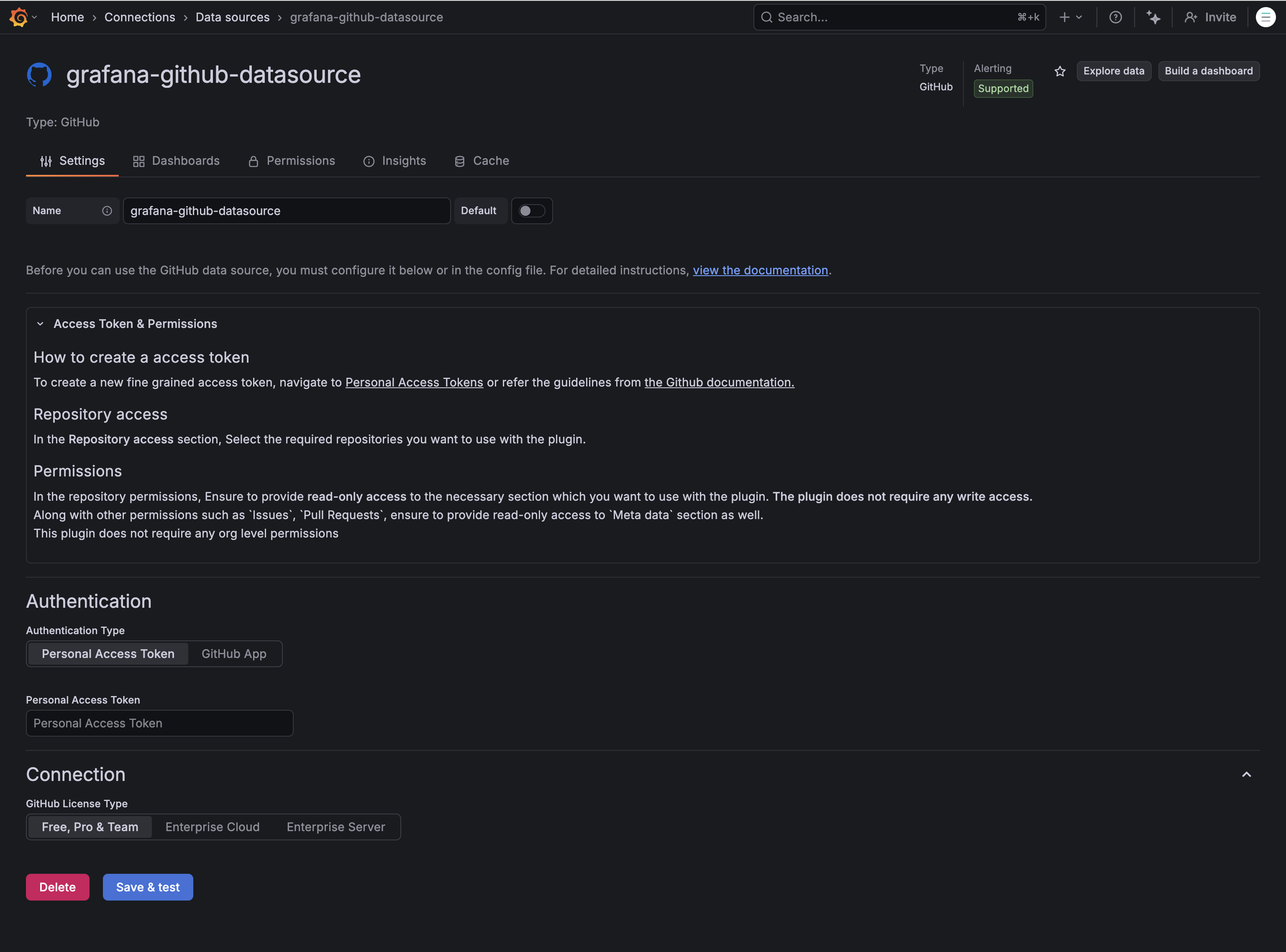The height and width of the screenshot is (952, 1286).
Task: Click the Save & test button
Action: point(148,887)
